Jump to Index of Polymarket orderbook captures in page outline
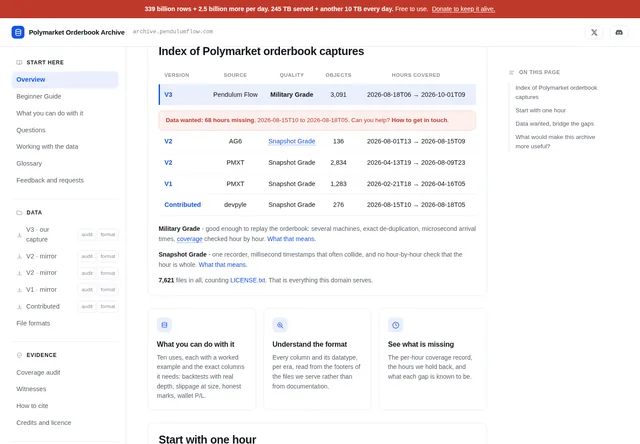Viewport: 640px width, 444px height. 556,92
